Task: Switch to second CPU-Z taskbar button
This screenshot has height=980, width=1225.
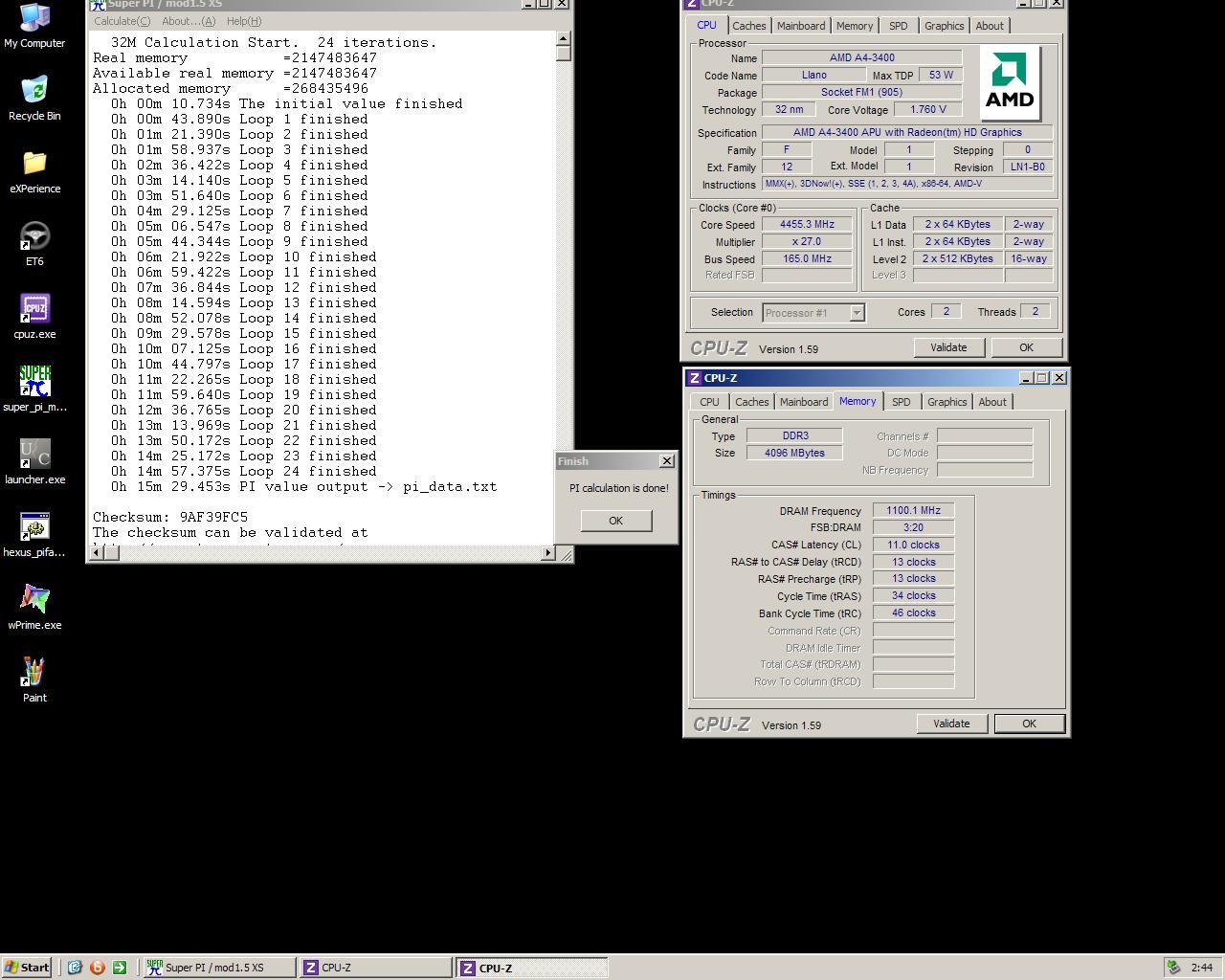Action: click(x=531, y=968)
